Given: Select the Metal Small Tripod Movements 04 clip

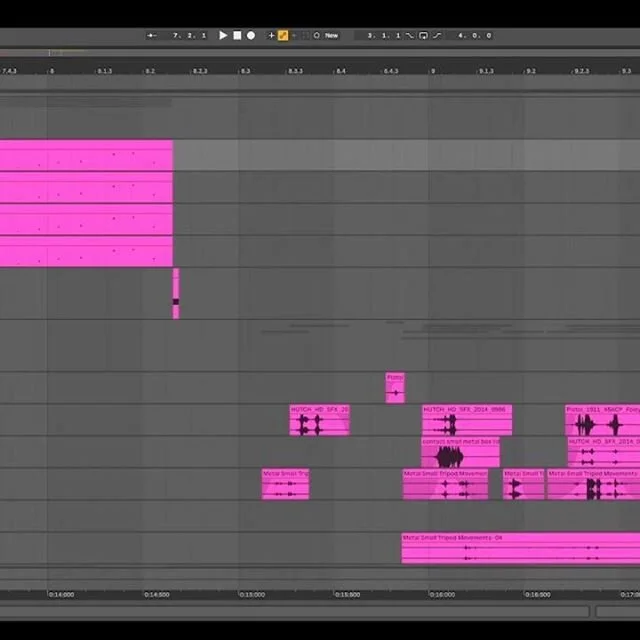Looking at the screenshot, I should click(520, 548).
